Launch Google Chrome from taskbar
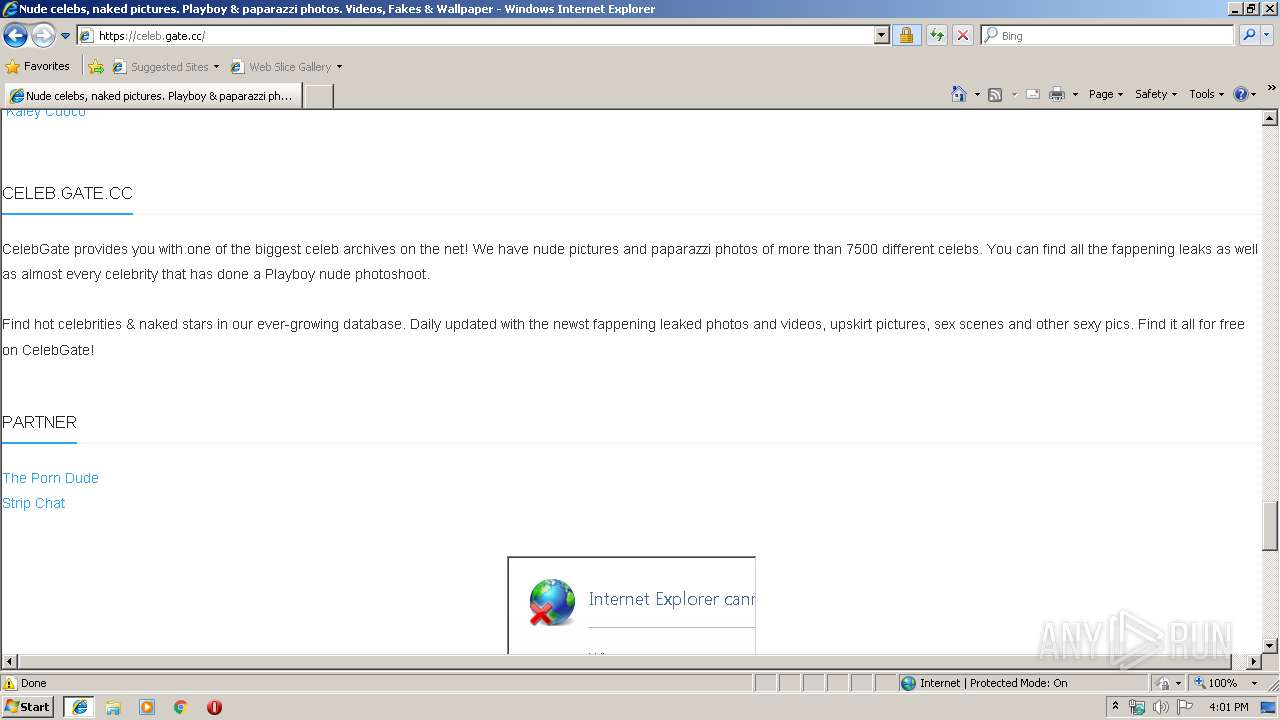 point(181,707)
